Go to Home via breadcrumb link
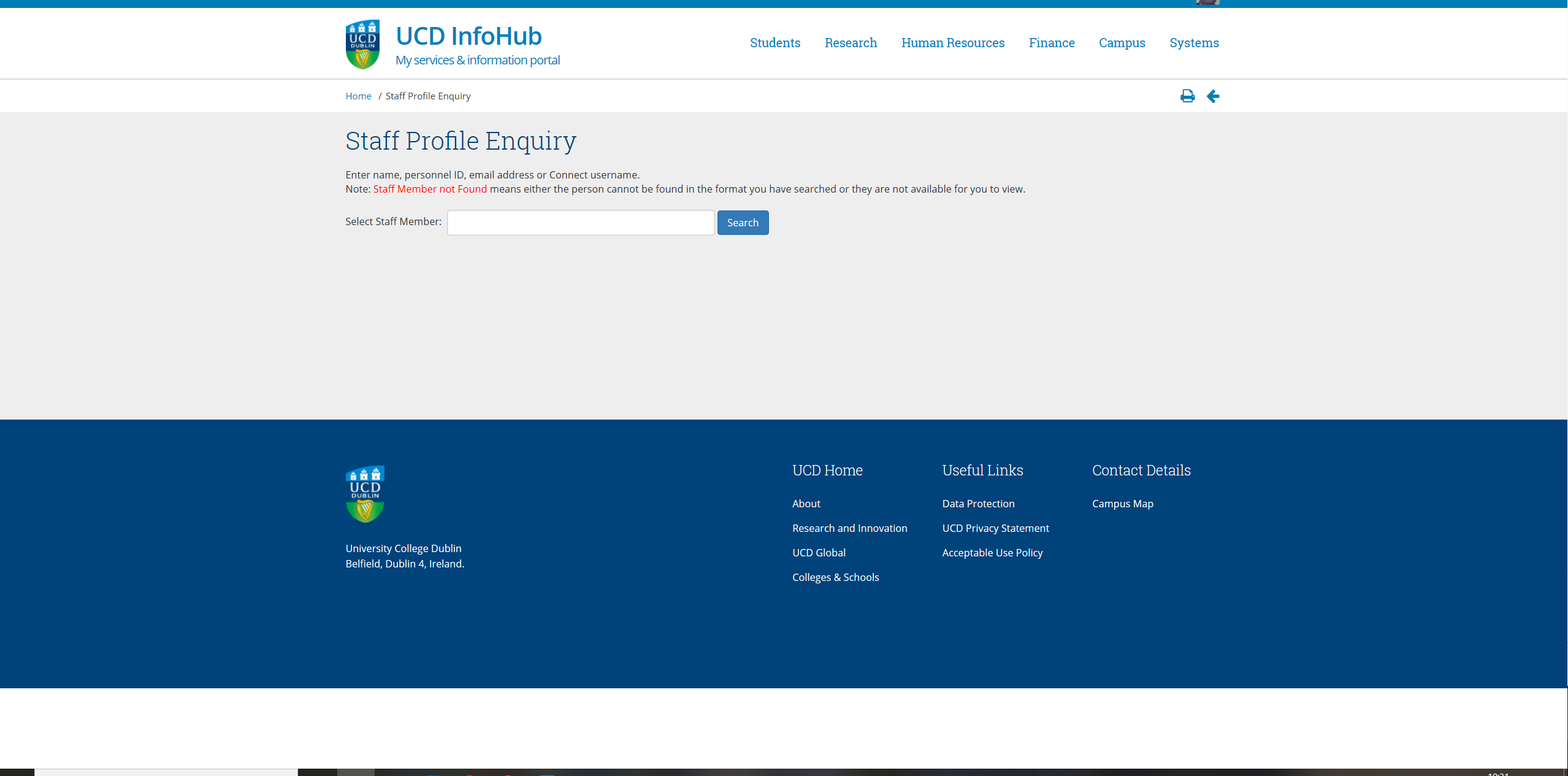 tap(358, 96)
